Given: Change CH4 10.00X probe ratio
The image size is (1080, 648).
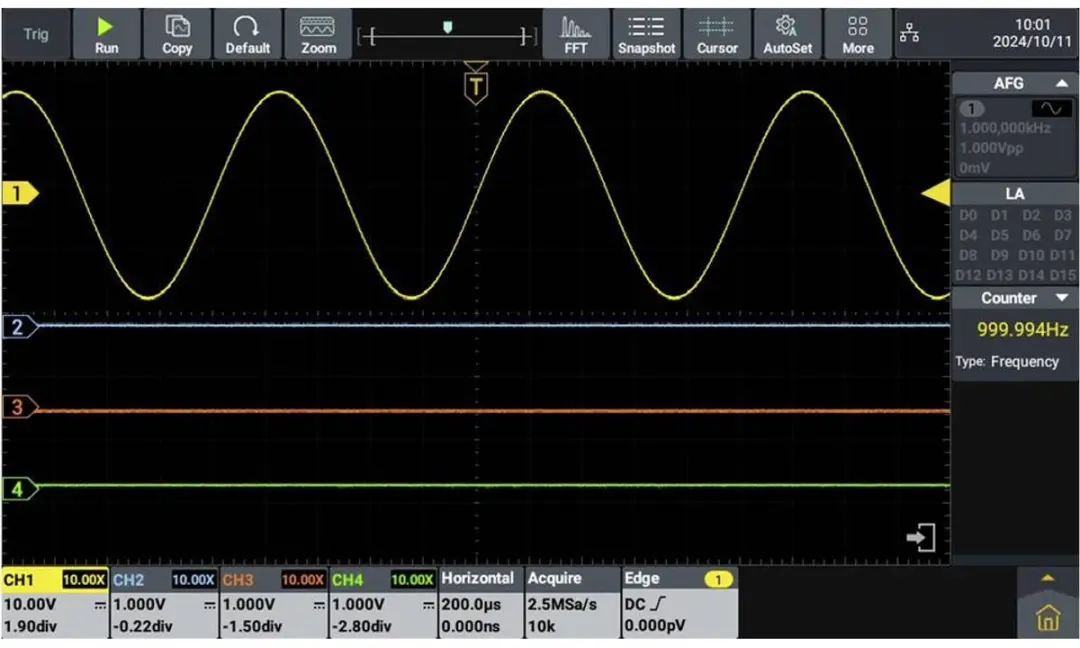Looking at the screenshot, I should pyautogui.click(x=412, y=580).
